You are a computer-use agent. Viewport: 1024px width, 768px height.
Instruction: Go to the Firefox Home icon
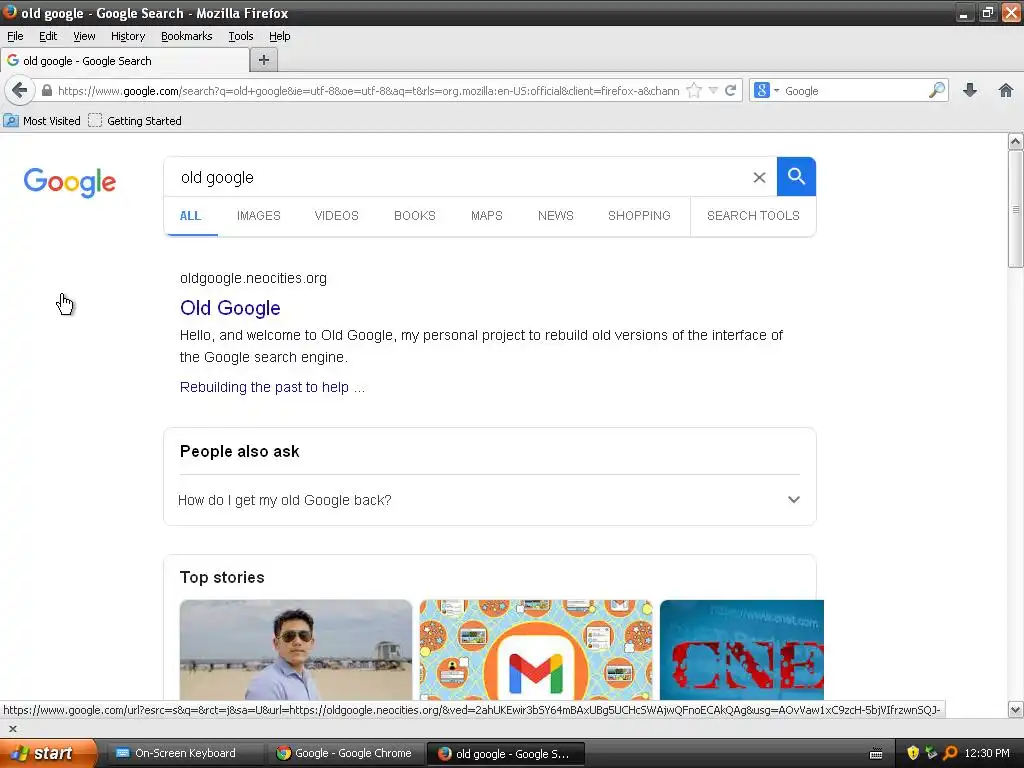[1006, 90]
